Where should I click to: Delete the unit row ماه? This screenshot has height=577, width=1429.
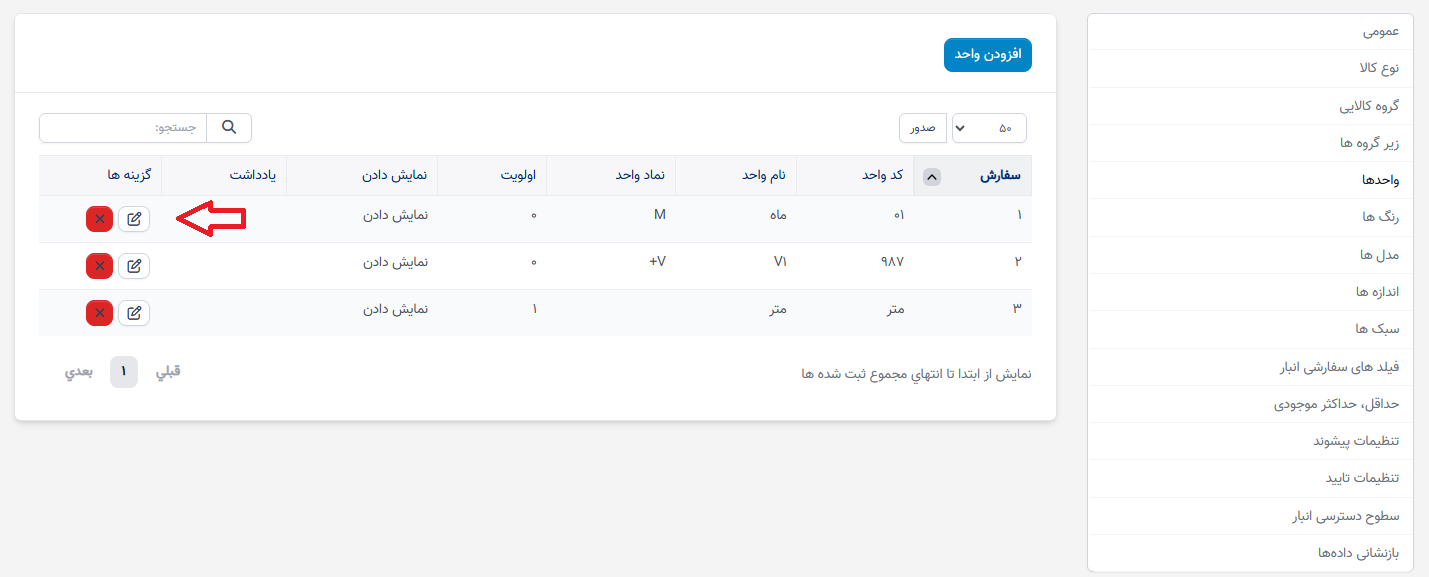pos(99,219)
